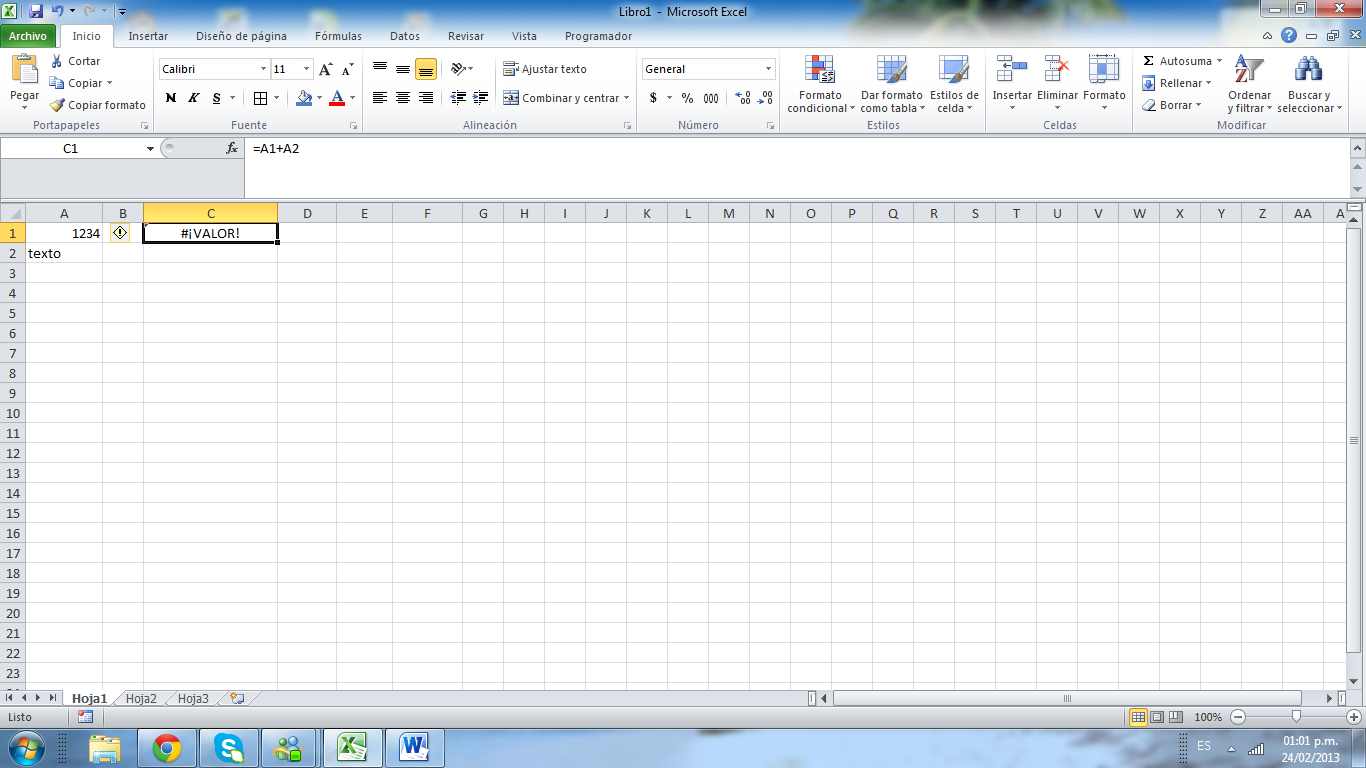Click the Autosuma sigma icon
The image size is (1366, 768).
(1149, 61)
